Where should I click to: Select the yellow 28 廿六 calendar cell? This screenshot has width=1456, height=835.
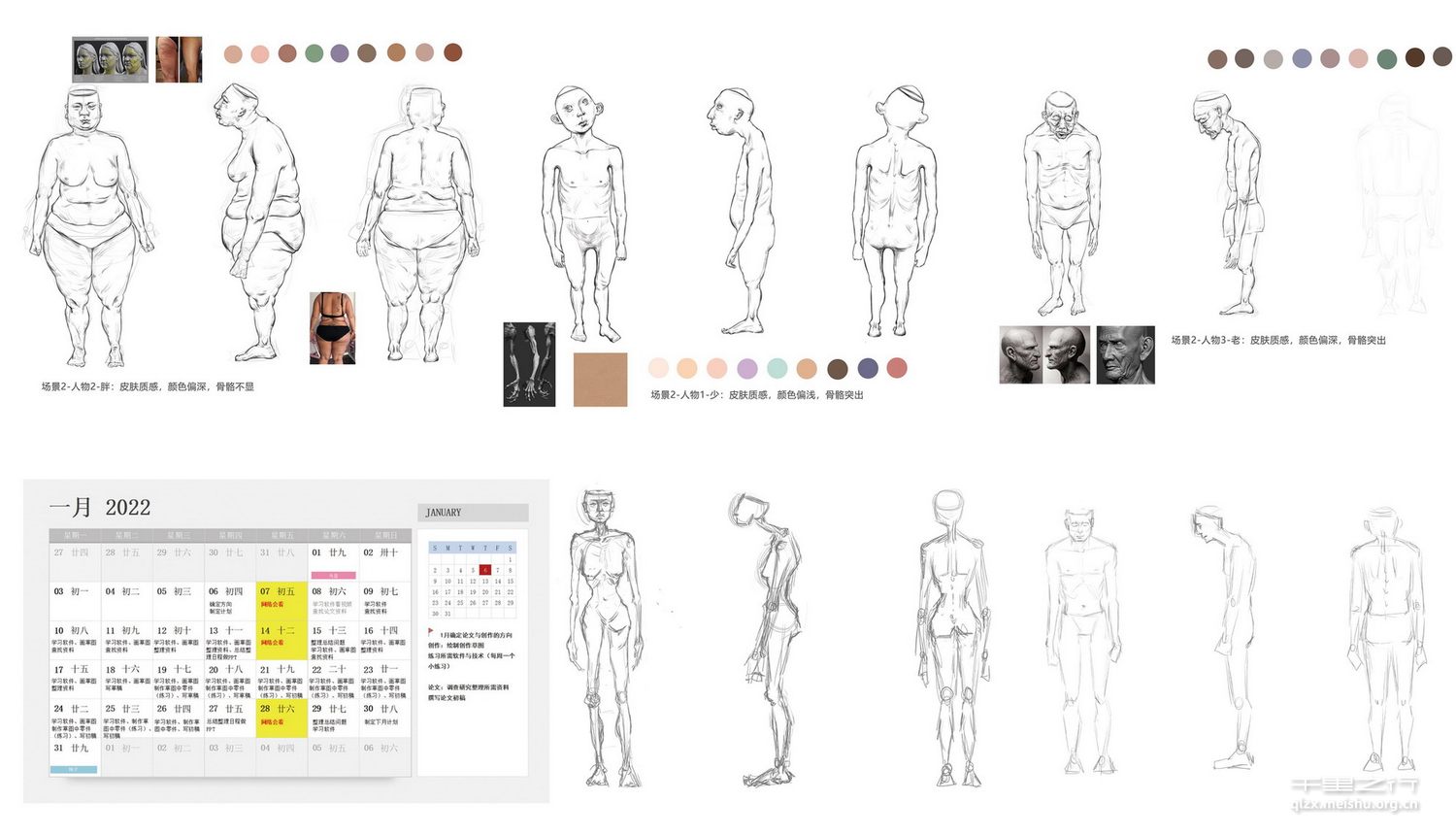pyautogui.click(x=281, y=719)
